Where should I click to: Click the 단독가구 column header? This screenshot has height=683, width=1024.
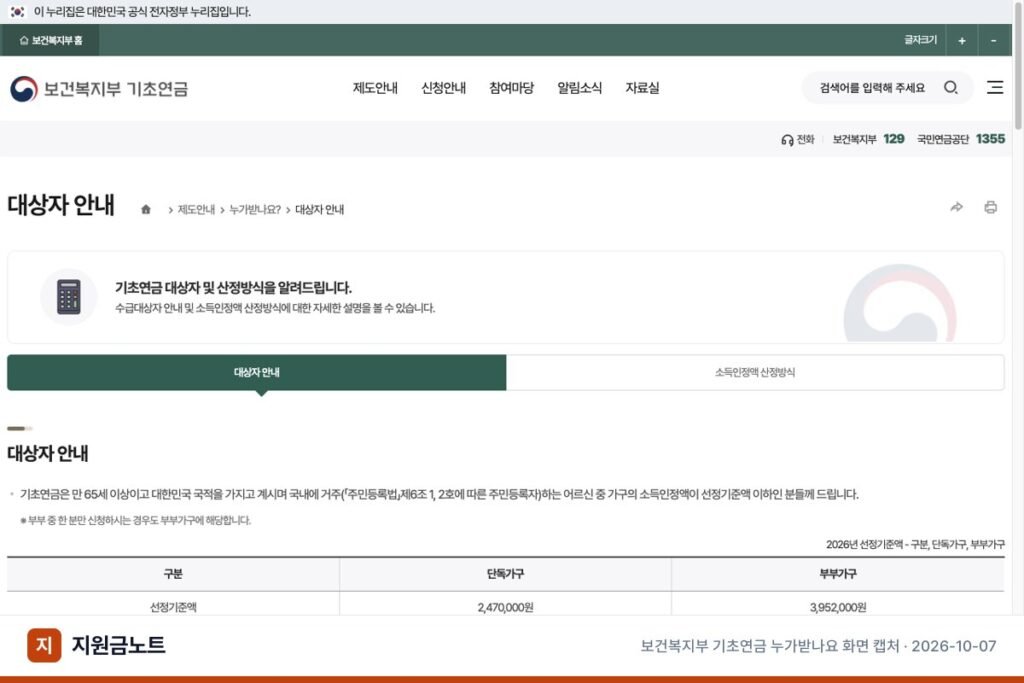(x=505, y=574)
